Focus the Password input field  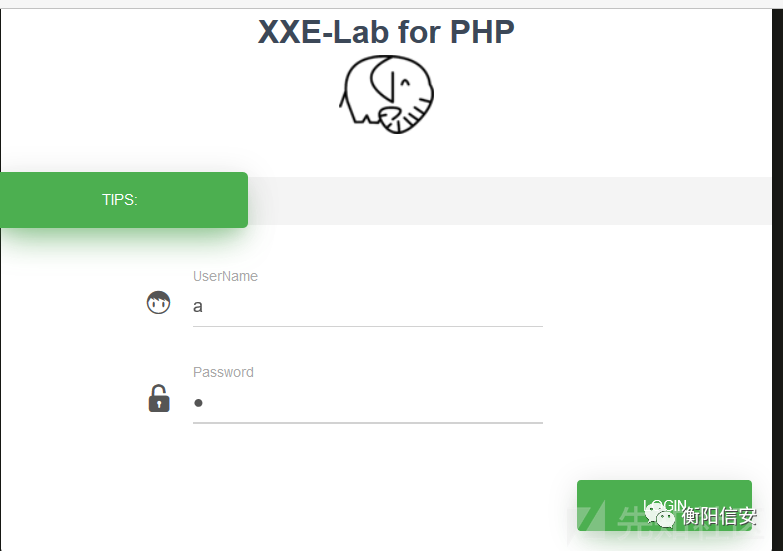click(x=368, y=403)
